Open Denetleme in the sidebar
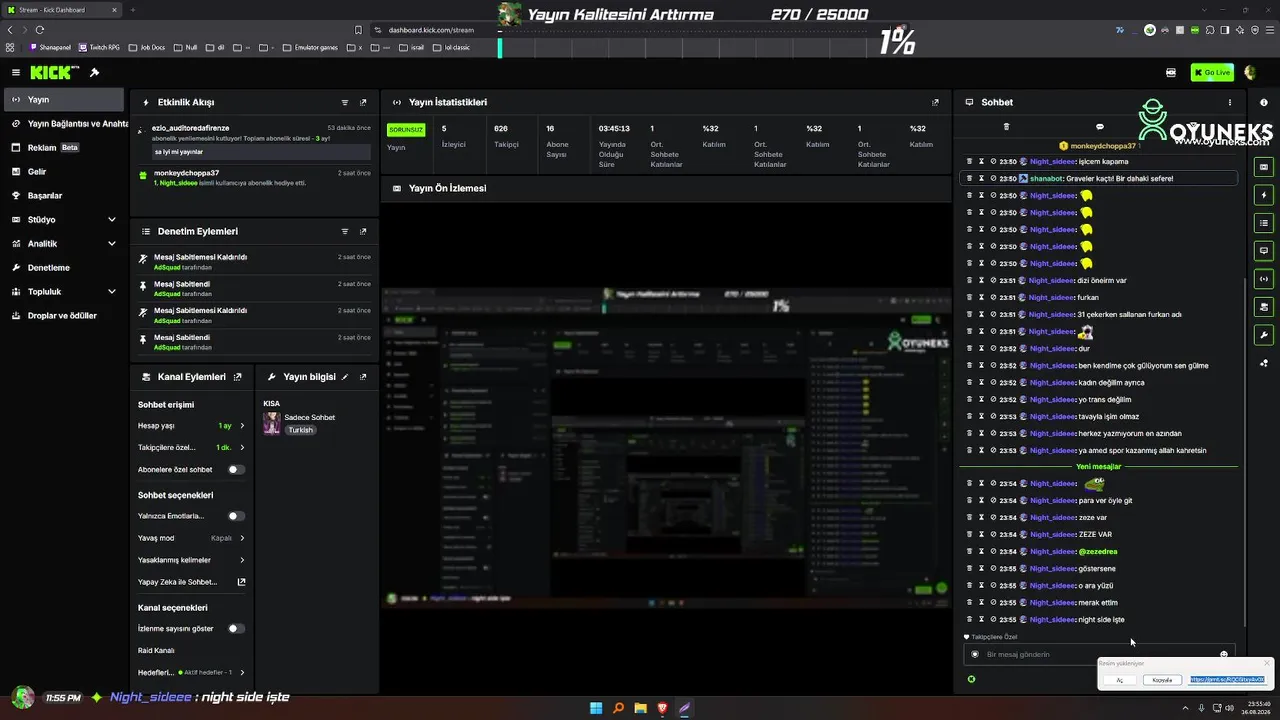This screenshot has width=1280, height=720. coord(64,268)
